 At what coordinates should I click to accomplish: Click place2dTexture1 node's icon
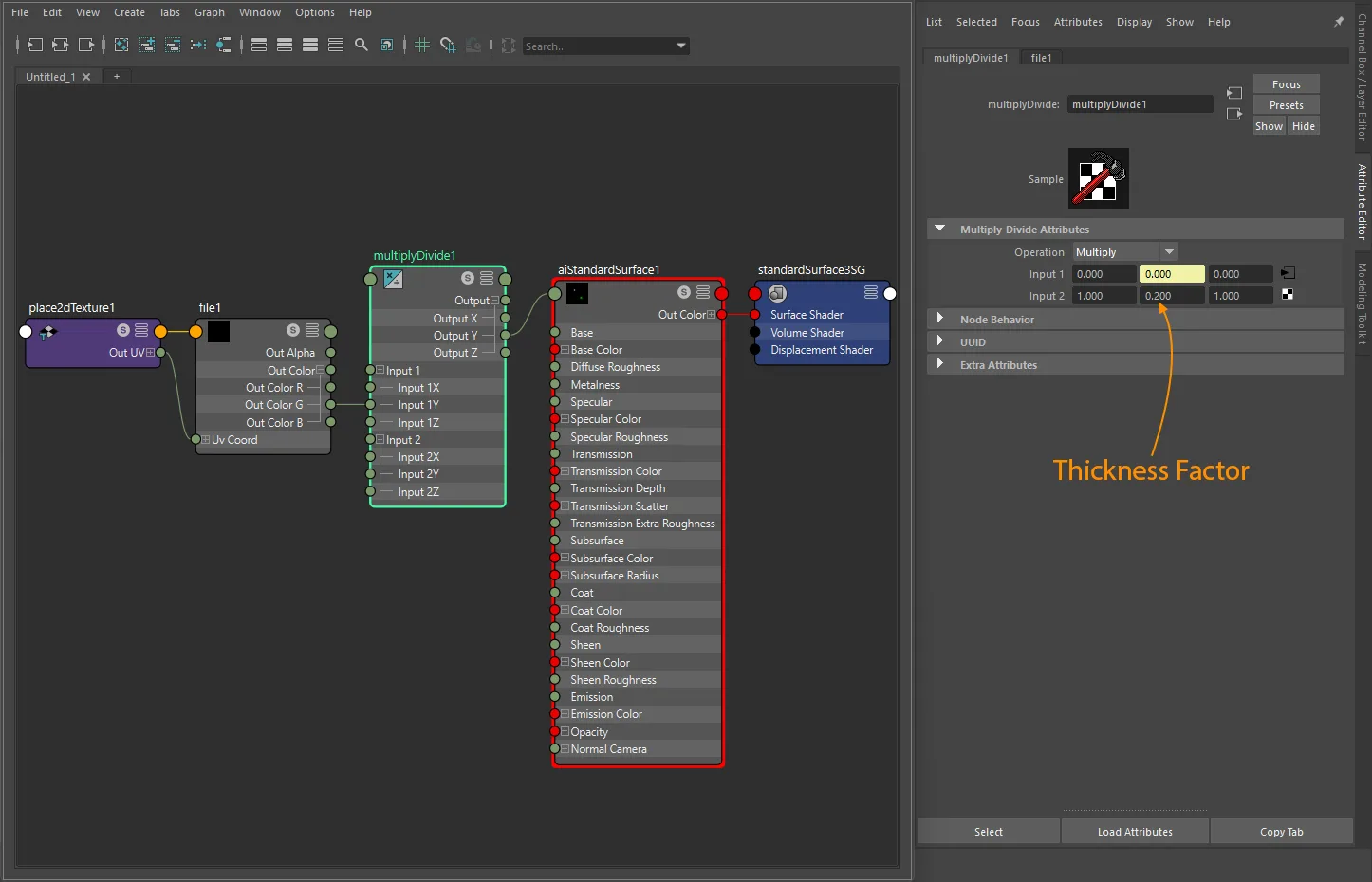tap(48, 331)
